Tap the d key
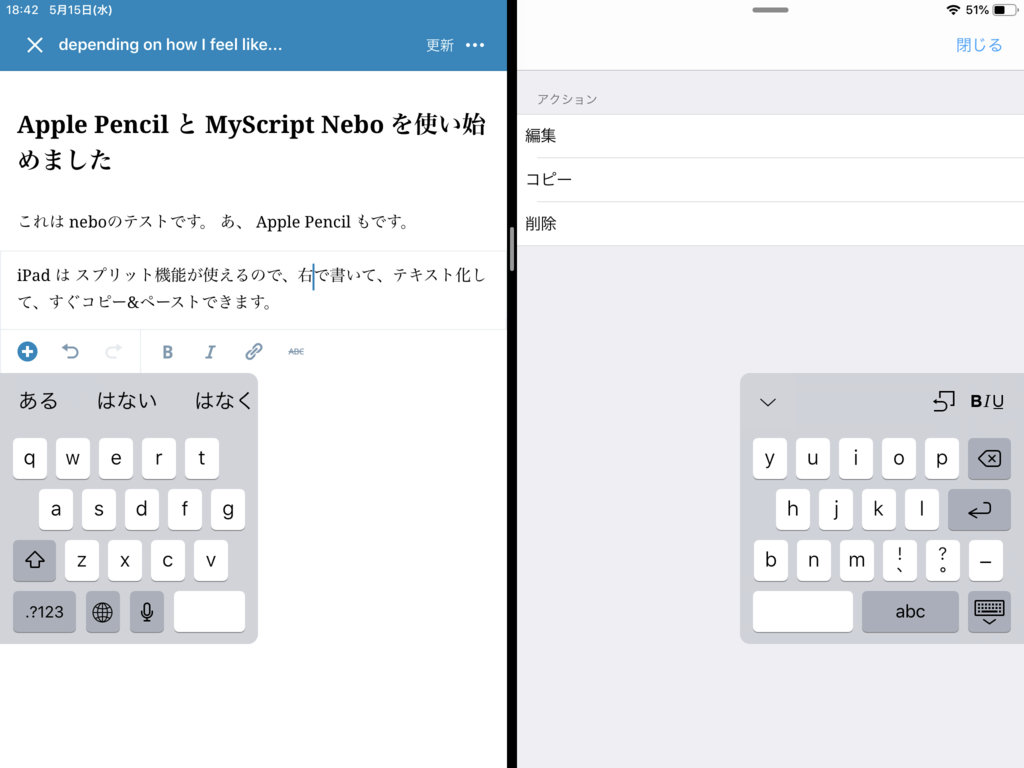 point(142,509)
